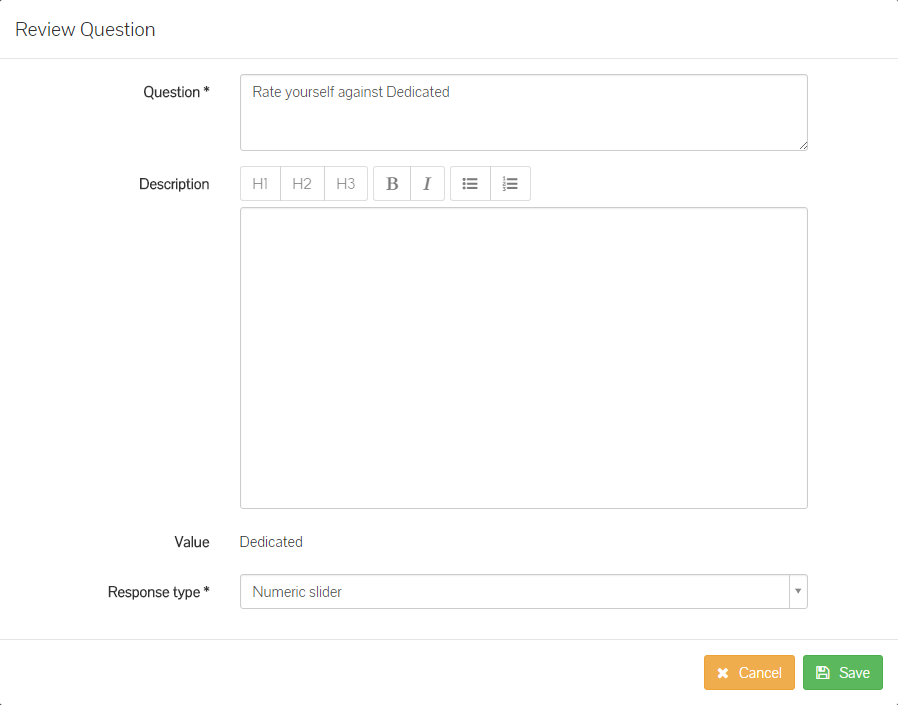Click the Response type dropdown arrow

pos(797,592)
